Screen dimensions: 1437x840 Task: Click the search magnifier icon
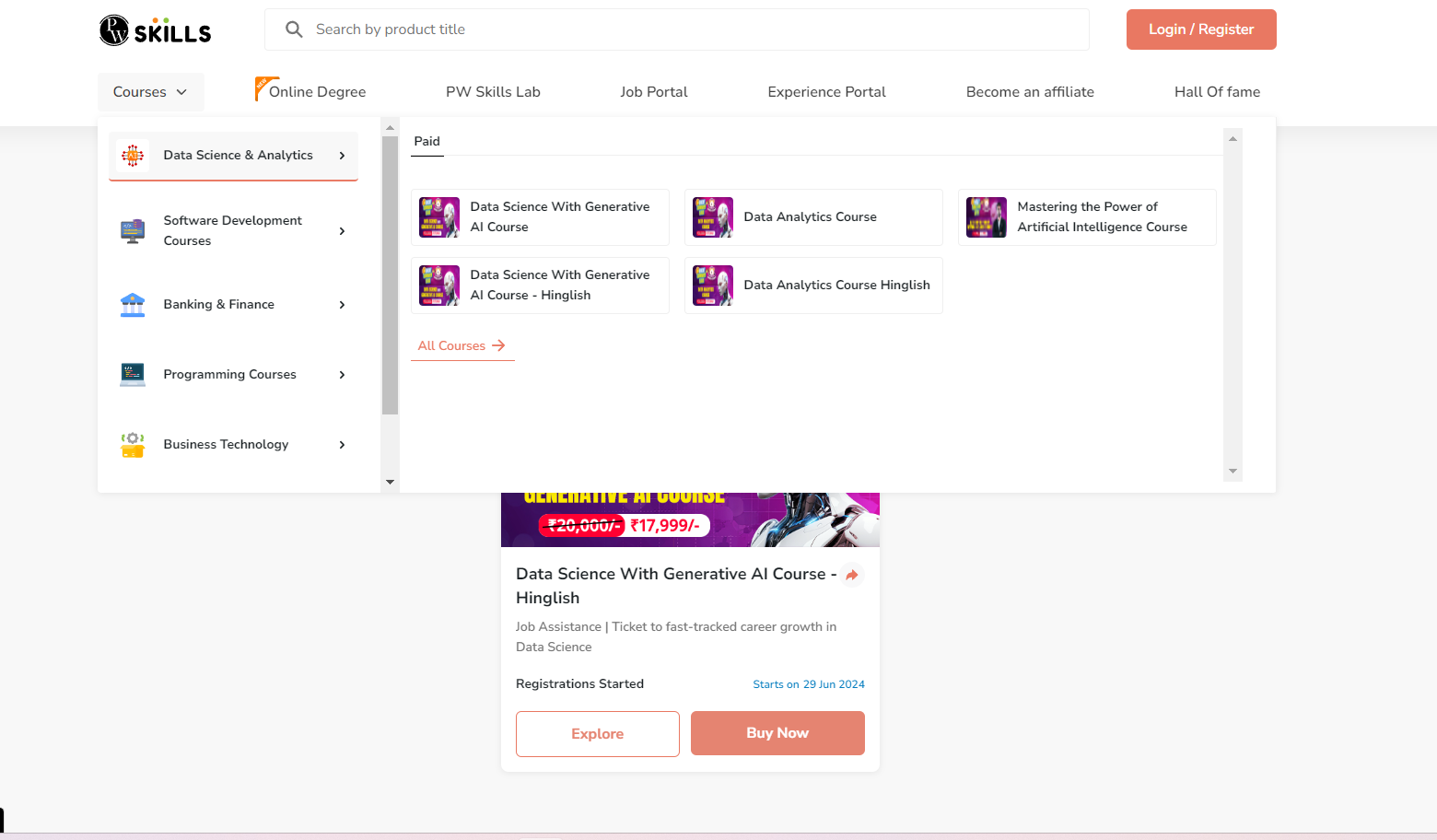[x=294, y=29]
